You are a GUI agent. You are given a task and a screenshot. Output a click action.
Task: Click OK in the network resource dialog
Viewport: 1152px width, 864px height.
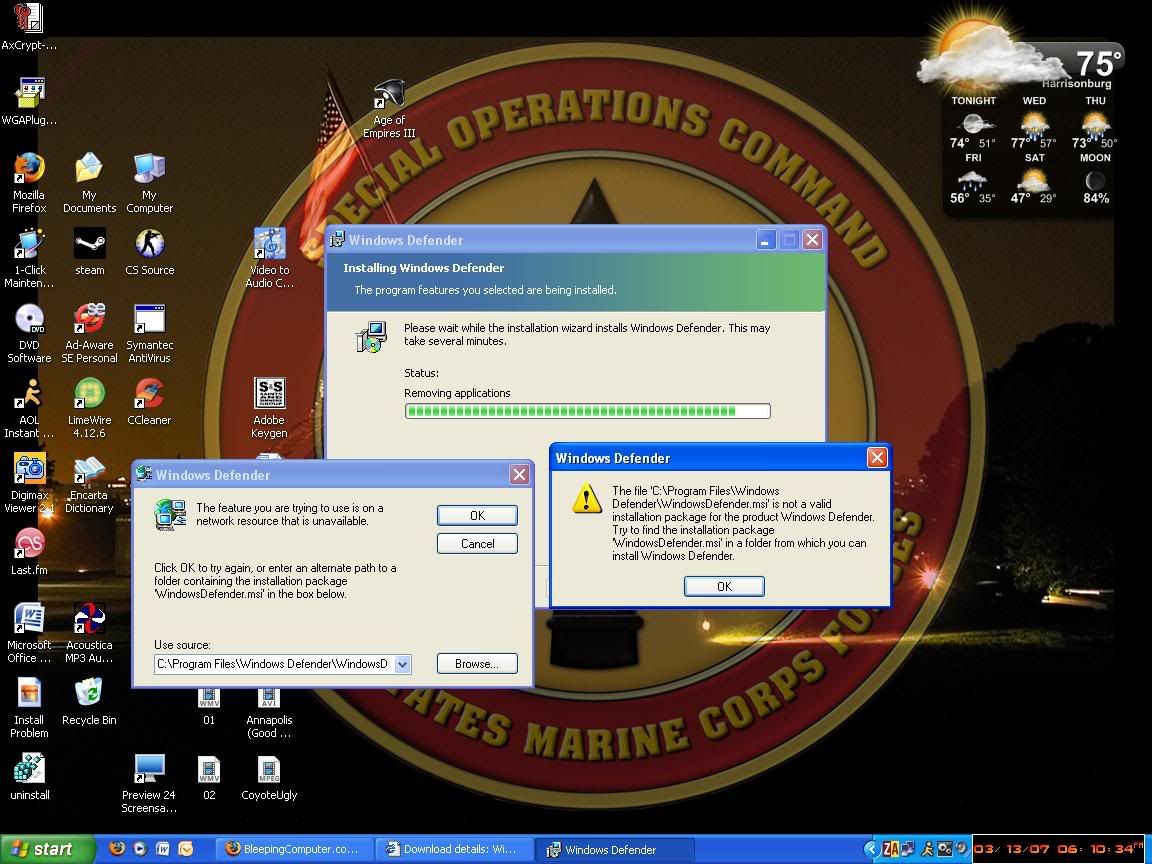(478, 516)
